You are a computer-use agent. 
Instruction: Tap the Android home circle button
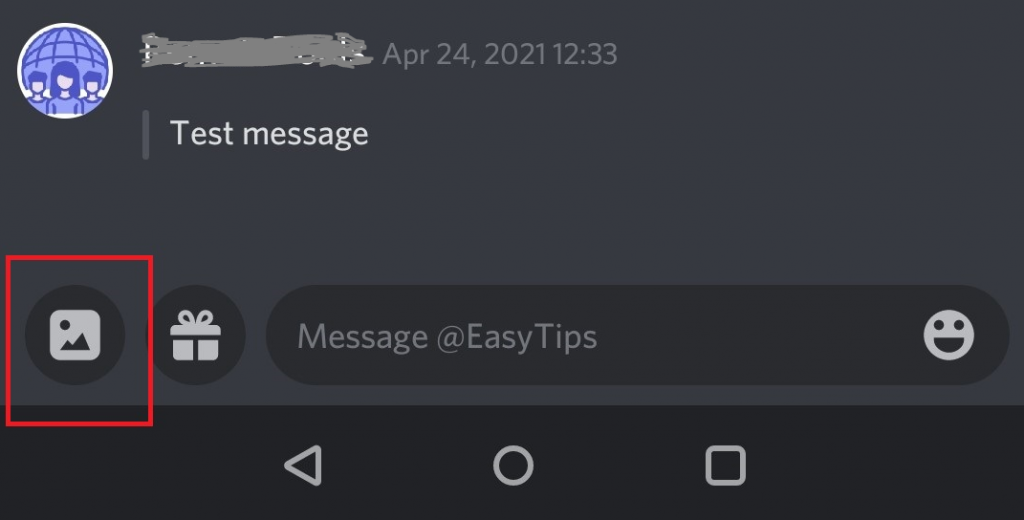(513, 466)
